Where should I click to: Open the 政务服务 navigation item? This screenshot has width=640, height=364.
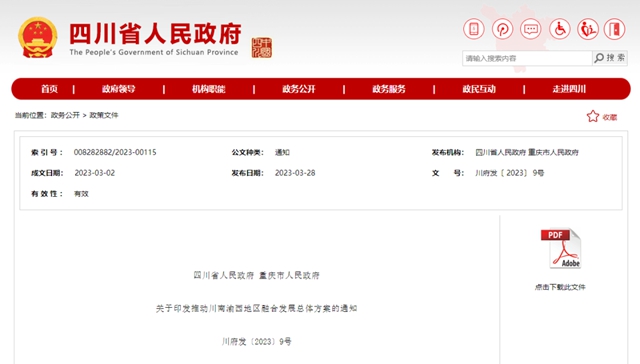[389, 89]
